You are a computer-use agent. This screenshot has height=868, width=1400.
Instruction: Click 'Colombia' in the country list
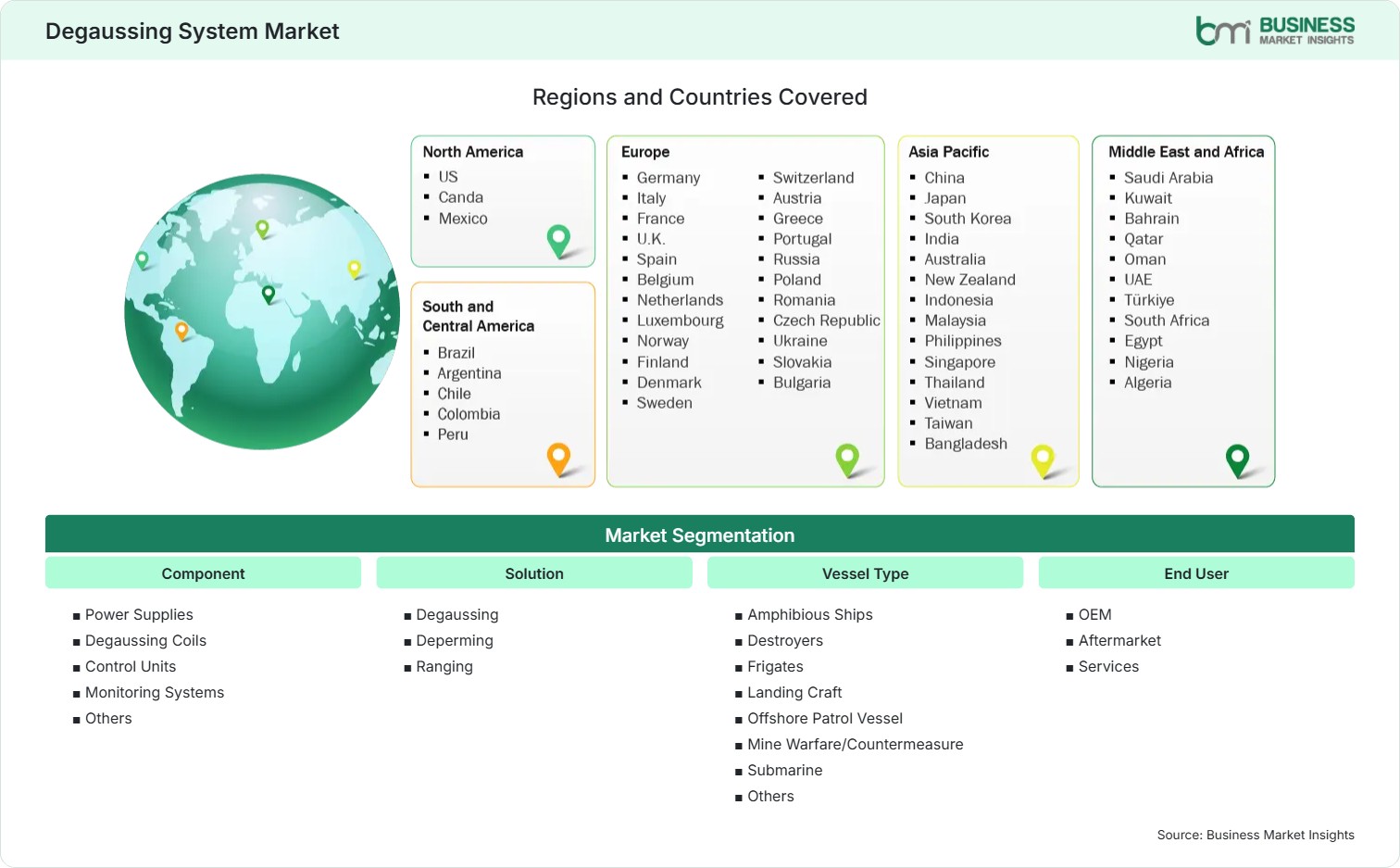coord(469,414)
